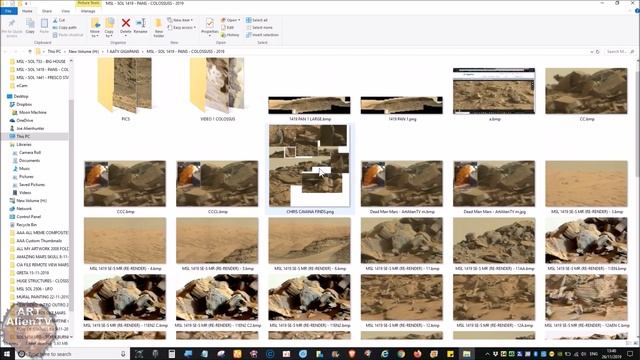
Task: Click the Brave browser taskbar icon
Action: point(352,354)
